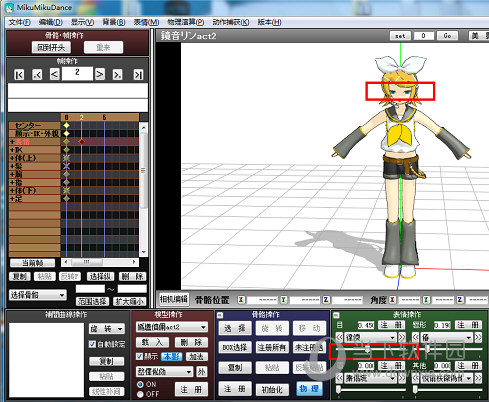Expand the +体(上) track group
The width and height of the screenshot is (489, 402).
[x=12, y=158]
